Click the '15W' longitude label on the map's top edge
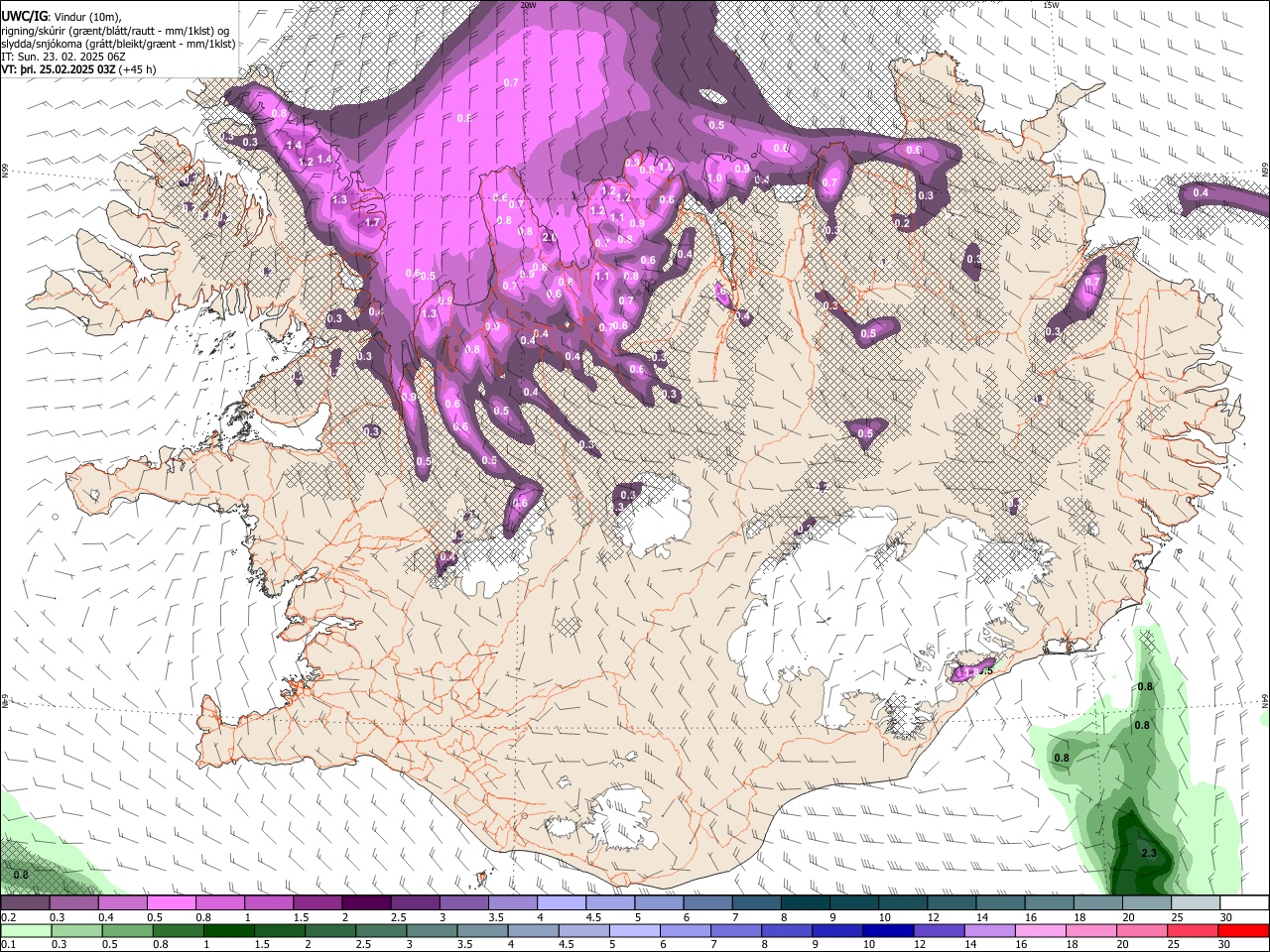This screenshot has width=1270, height=952. coord(1051,5)
